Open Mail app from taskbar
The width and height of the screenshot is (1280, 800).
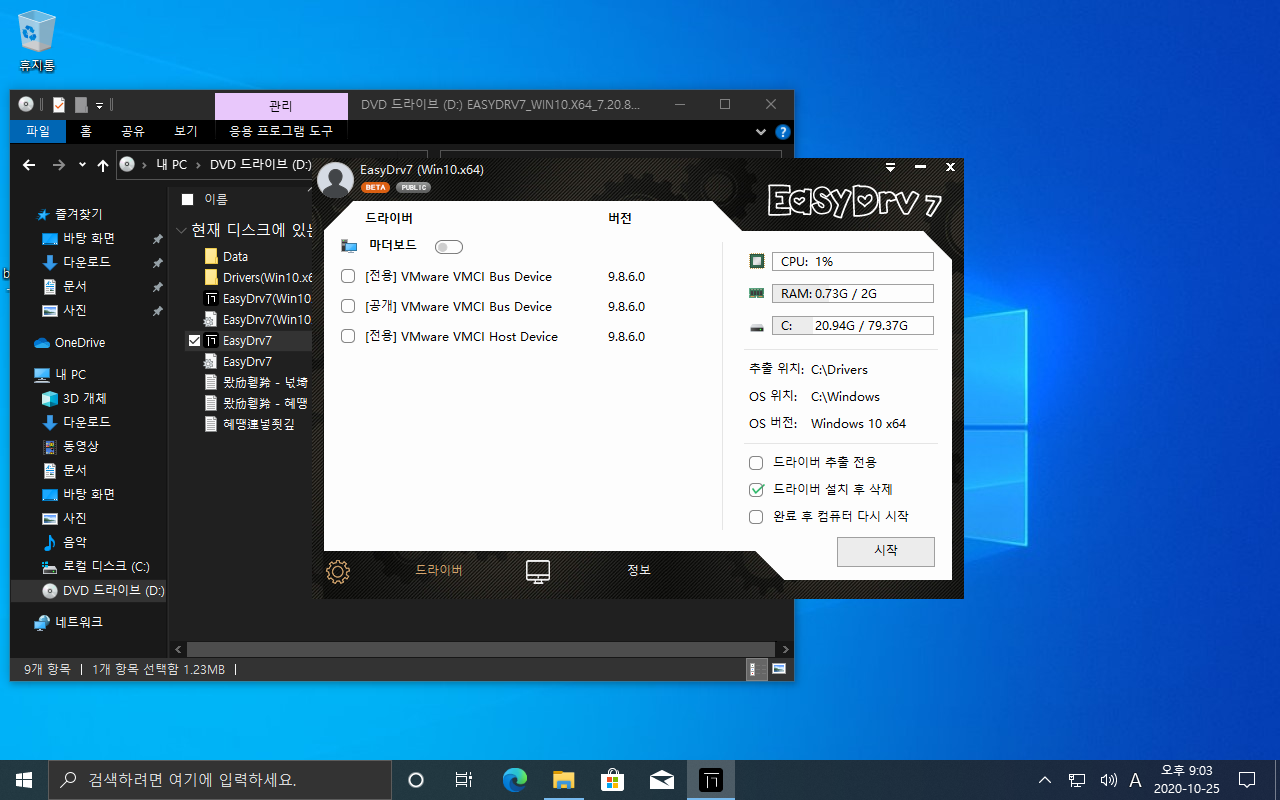662,780
